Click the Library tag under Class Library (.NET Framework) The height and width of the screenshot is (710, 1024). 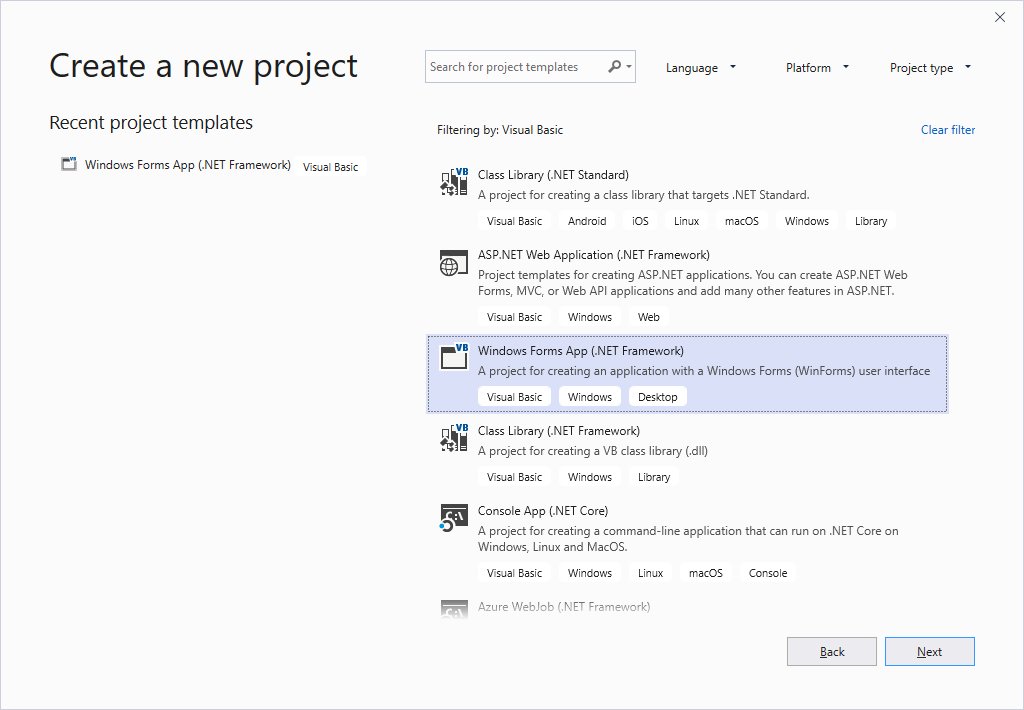pos(654,477)
